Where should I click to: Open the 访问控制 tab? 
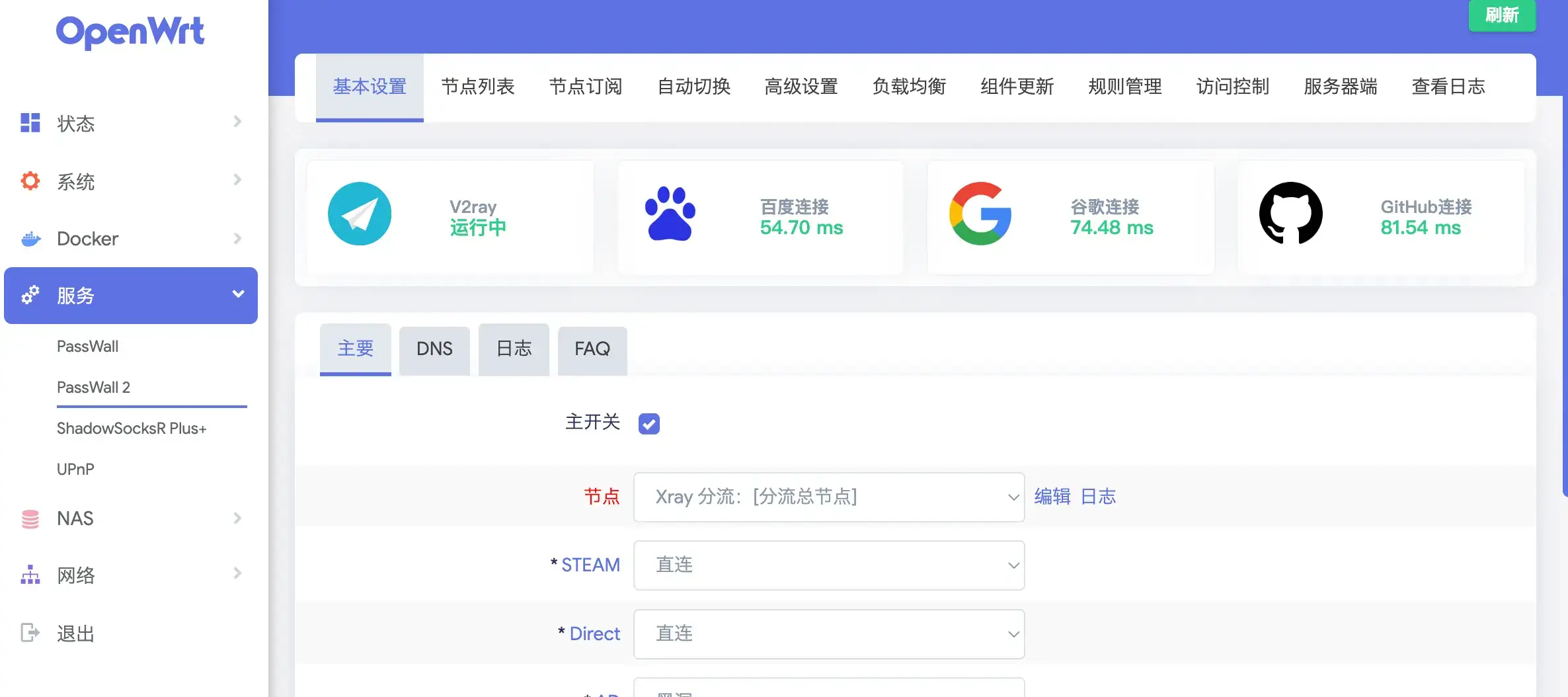pyautogui.click(x=1232, y=87)
